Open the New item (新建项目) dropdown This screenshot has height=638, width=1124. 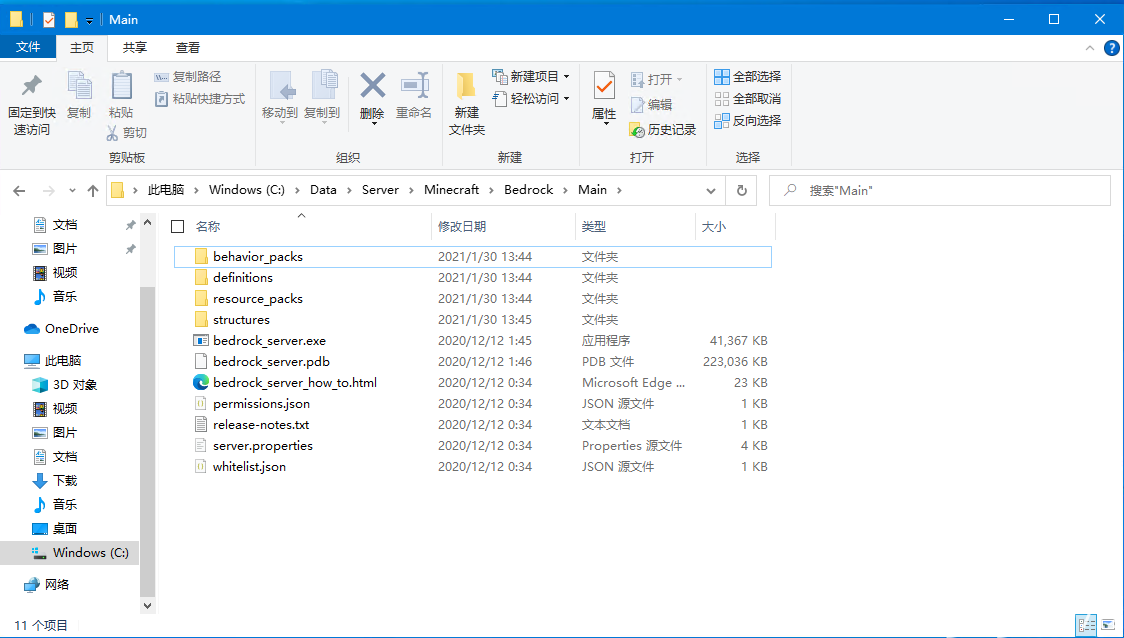pos(531,77)
